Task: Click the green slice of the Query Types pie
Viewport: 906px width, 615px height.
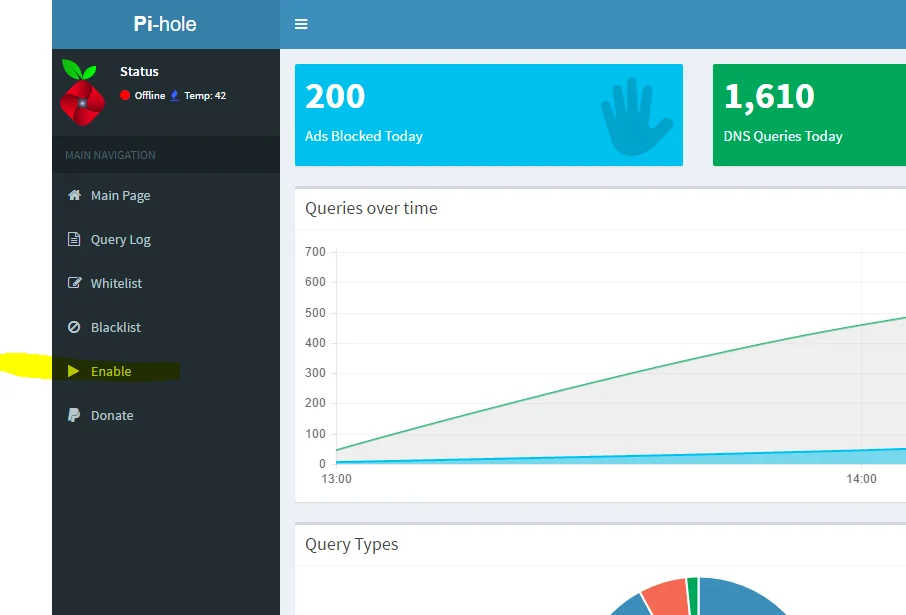Action: tap(693, 592)
